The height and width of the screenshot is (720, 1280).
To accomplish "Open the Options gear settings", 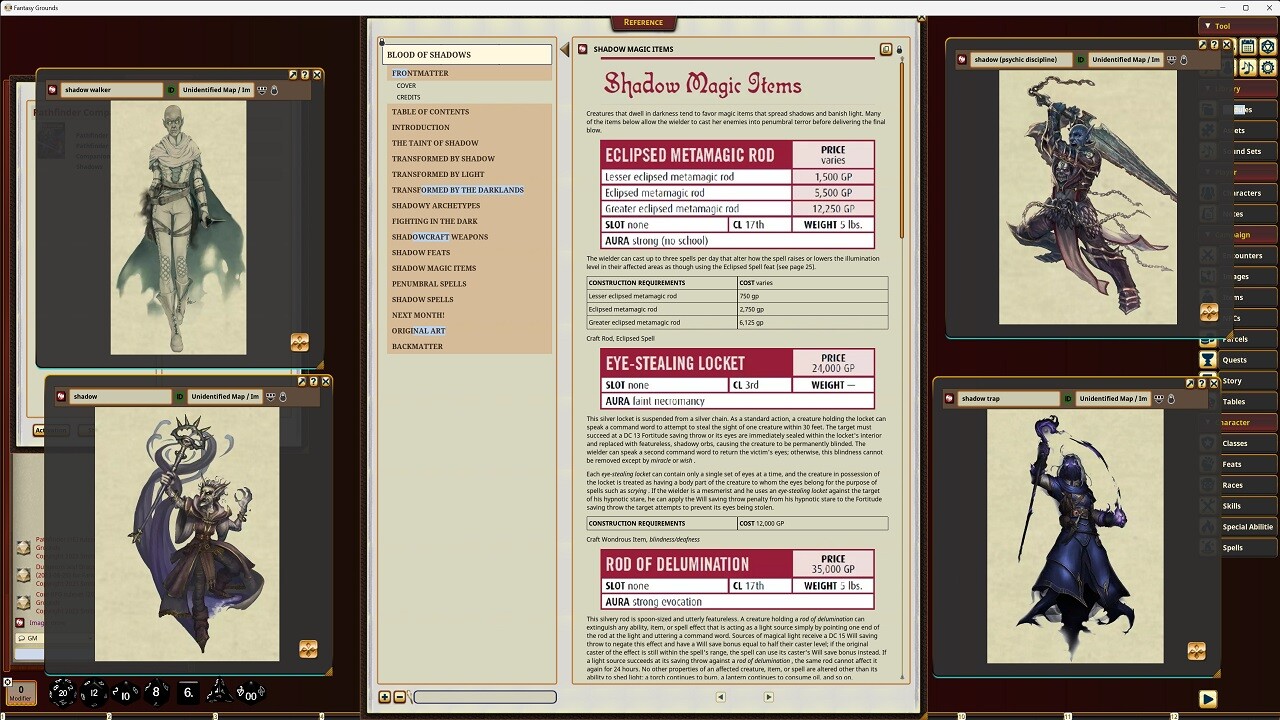I will click(x=1268, y=68).
